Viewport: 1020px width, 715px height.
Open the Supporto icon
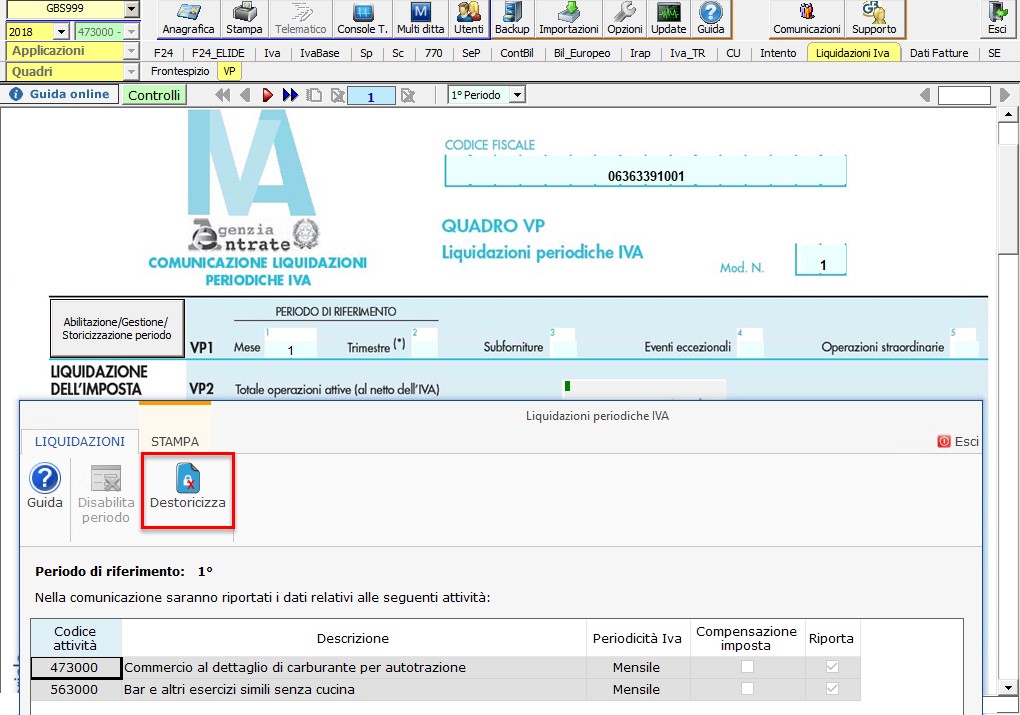874,19
